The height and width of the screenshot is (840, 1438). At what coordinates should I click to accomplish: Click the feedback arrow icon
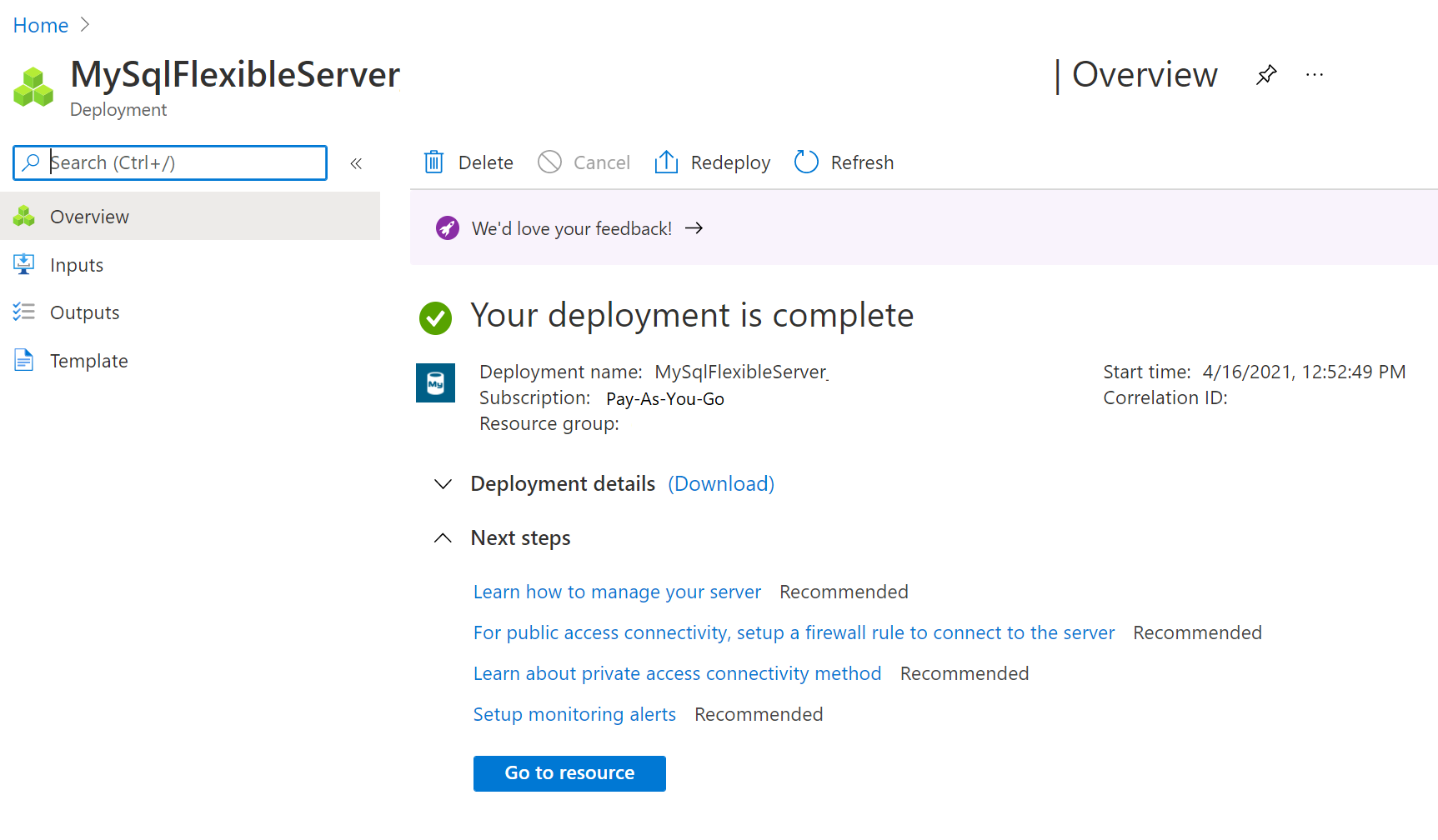coord(694,228)
